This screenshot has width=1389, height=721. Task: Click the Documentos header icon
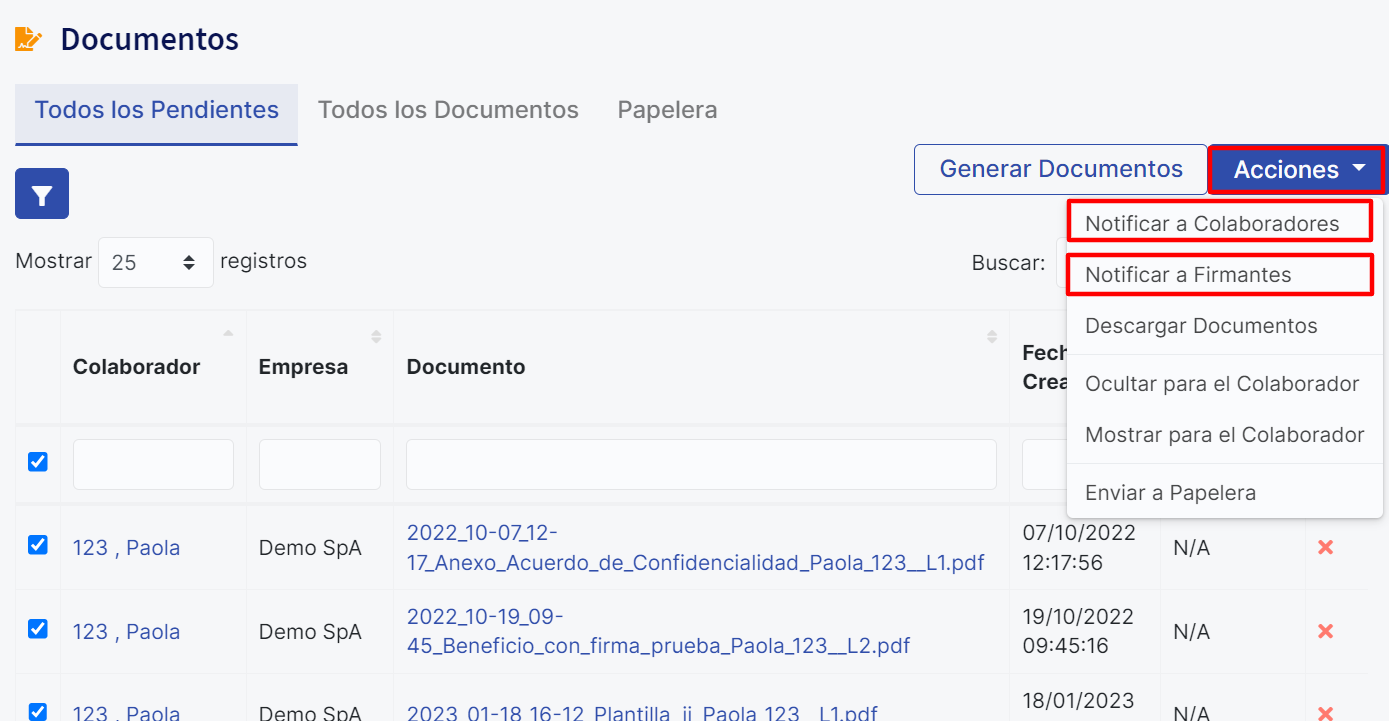(28, 40)
